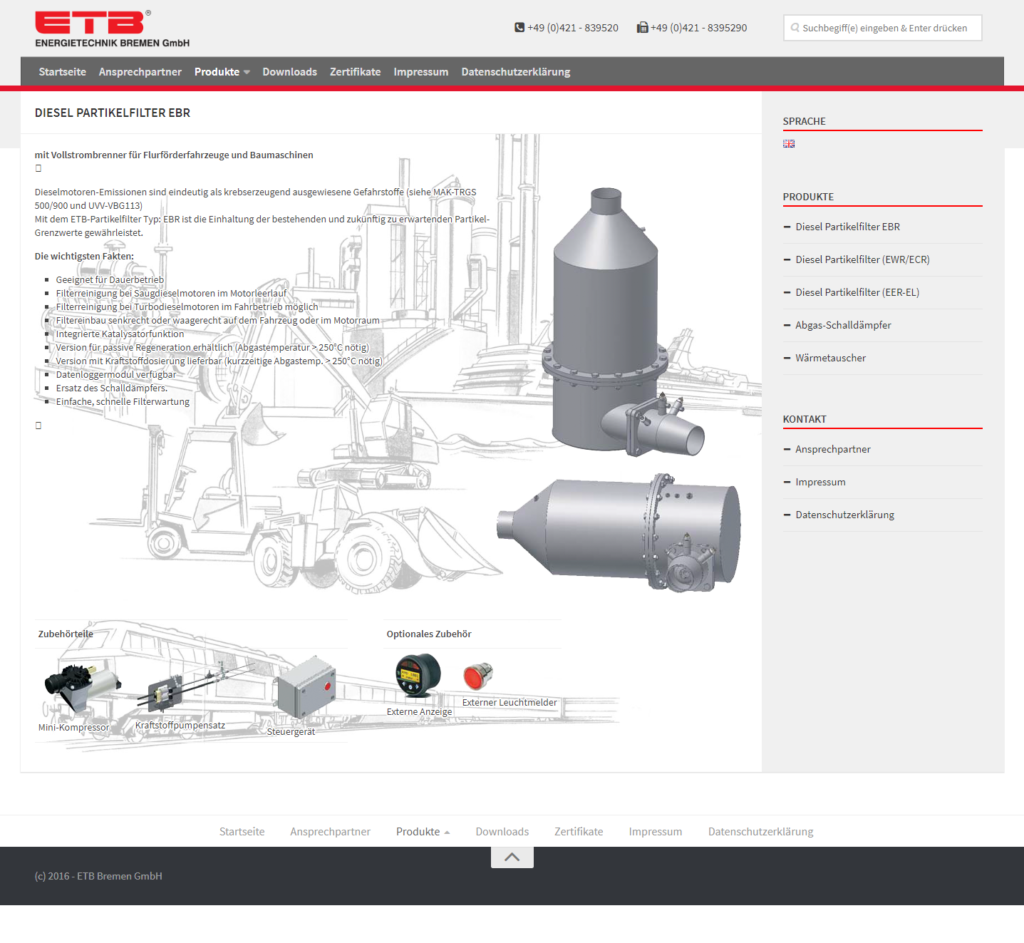This screenshot has width=1024, height=943.
Task: Go to Startseite in the top navigation
Action: 62,72
